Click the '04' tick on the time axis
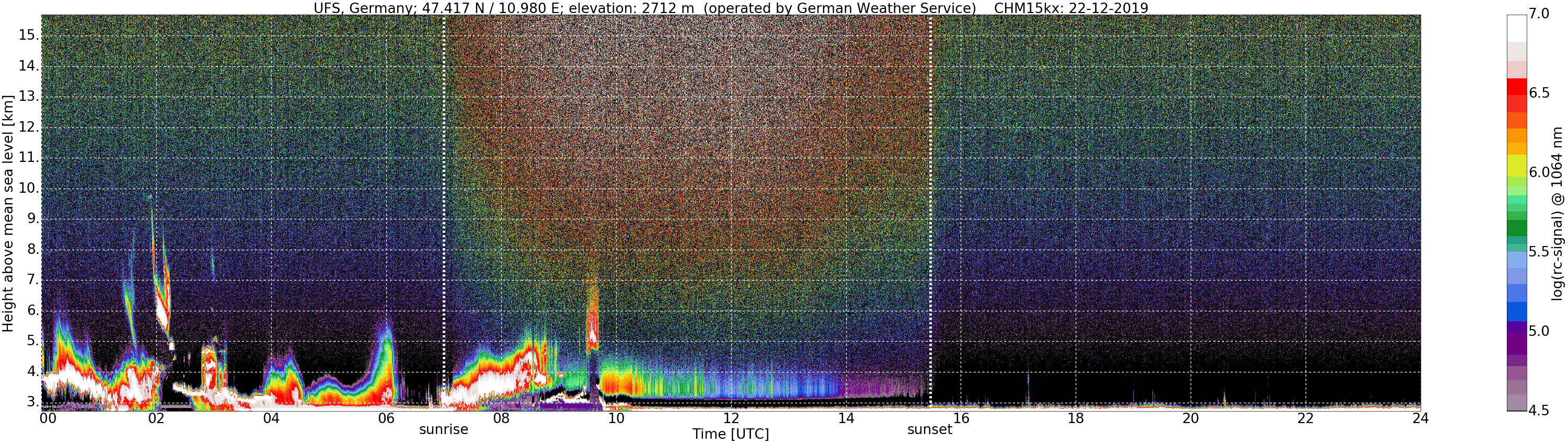The height and width of the screenshot is (444, 1568). [271, 418]
